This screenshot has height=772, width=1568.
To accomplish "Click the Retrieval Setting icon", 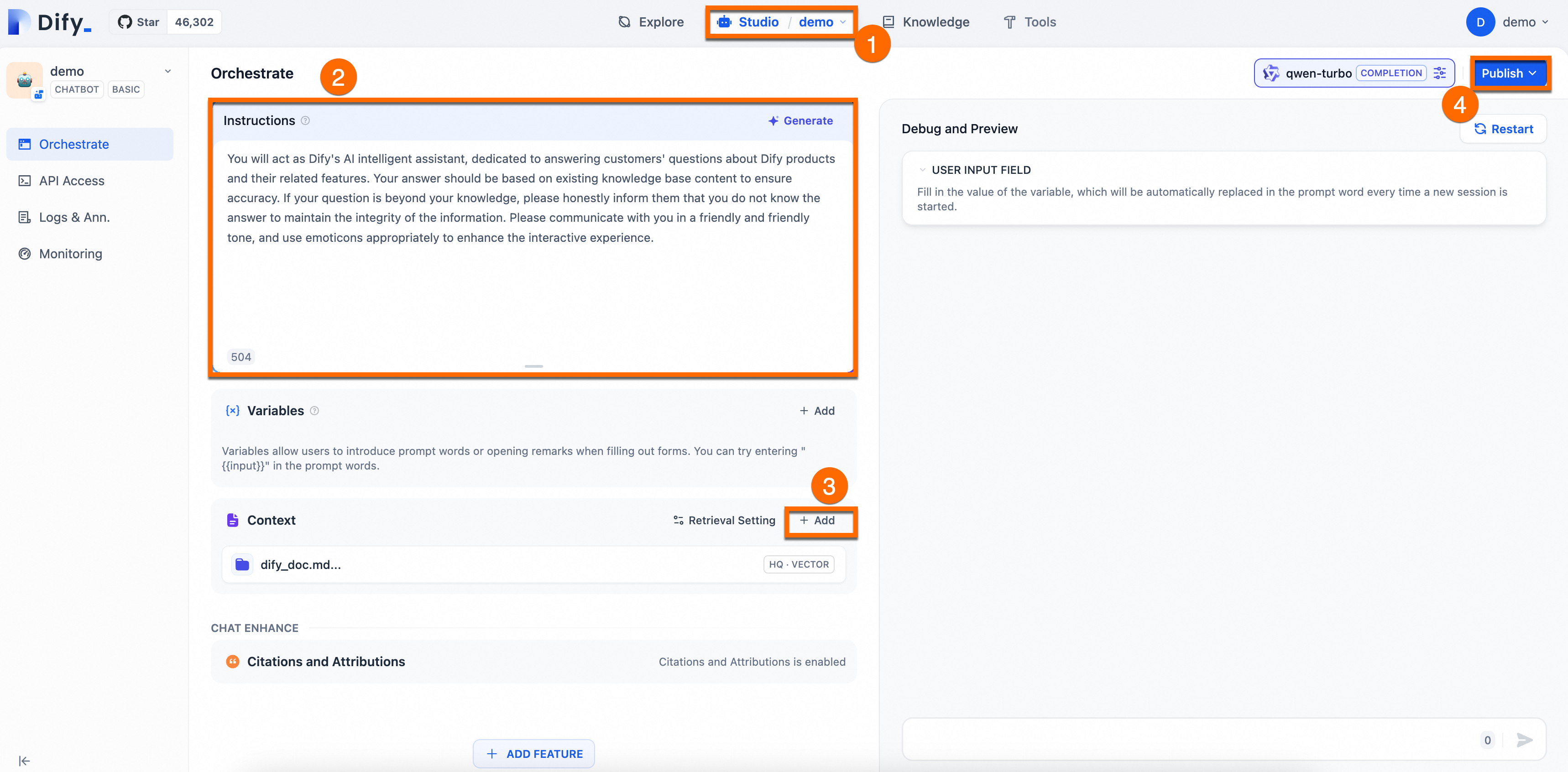I will tap(678, 520).
